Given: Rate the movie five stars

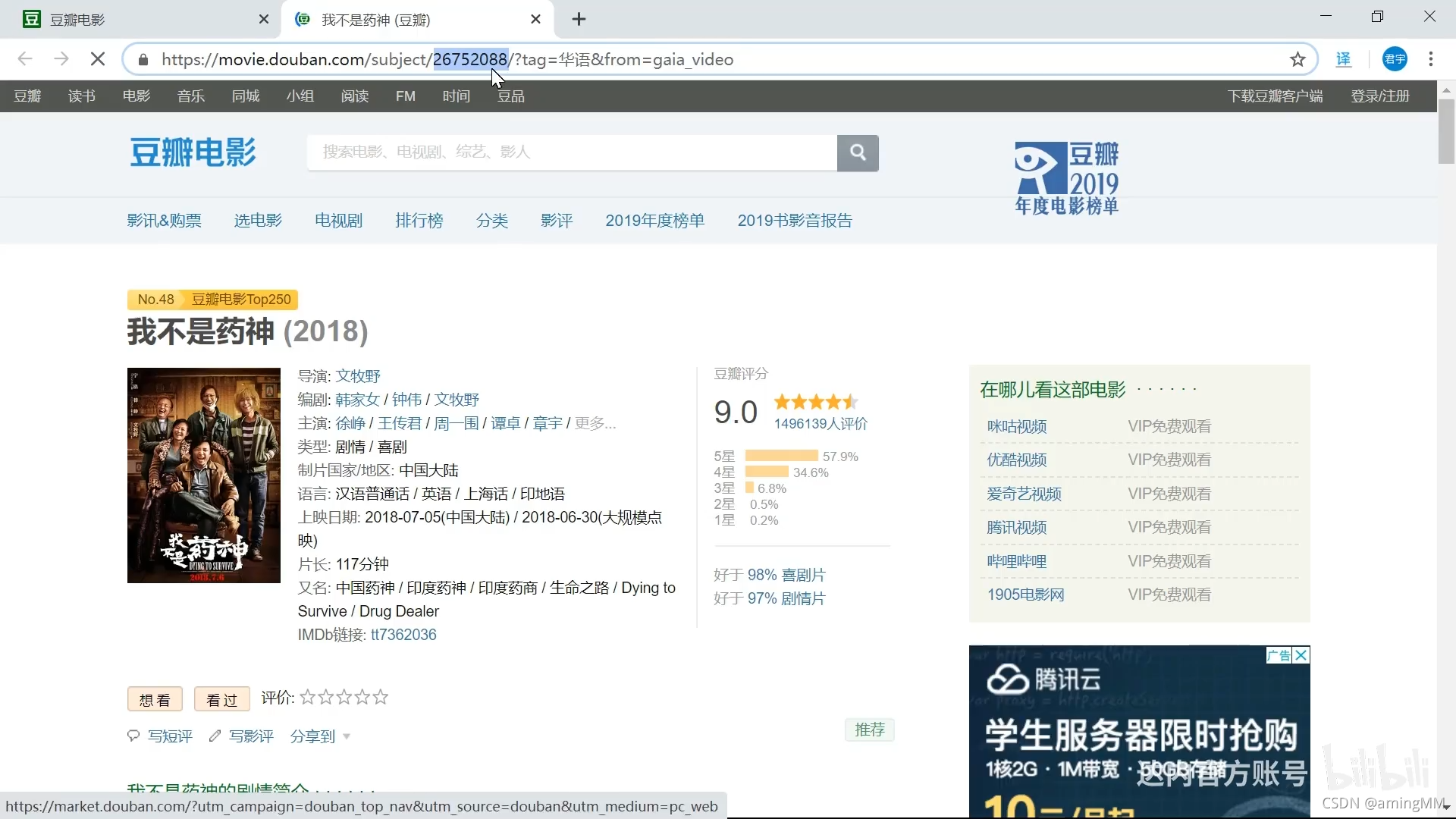Looking at the screenshot, I should [381, 697].
